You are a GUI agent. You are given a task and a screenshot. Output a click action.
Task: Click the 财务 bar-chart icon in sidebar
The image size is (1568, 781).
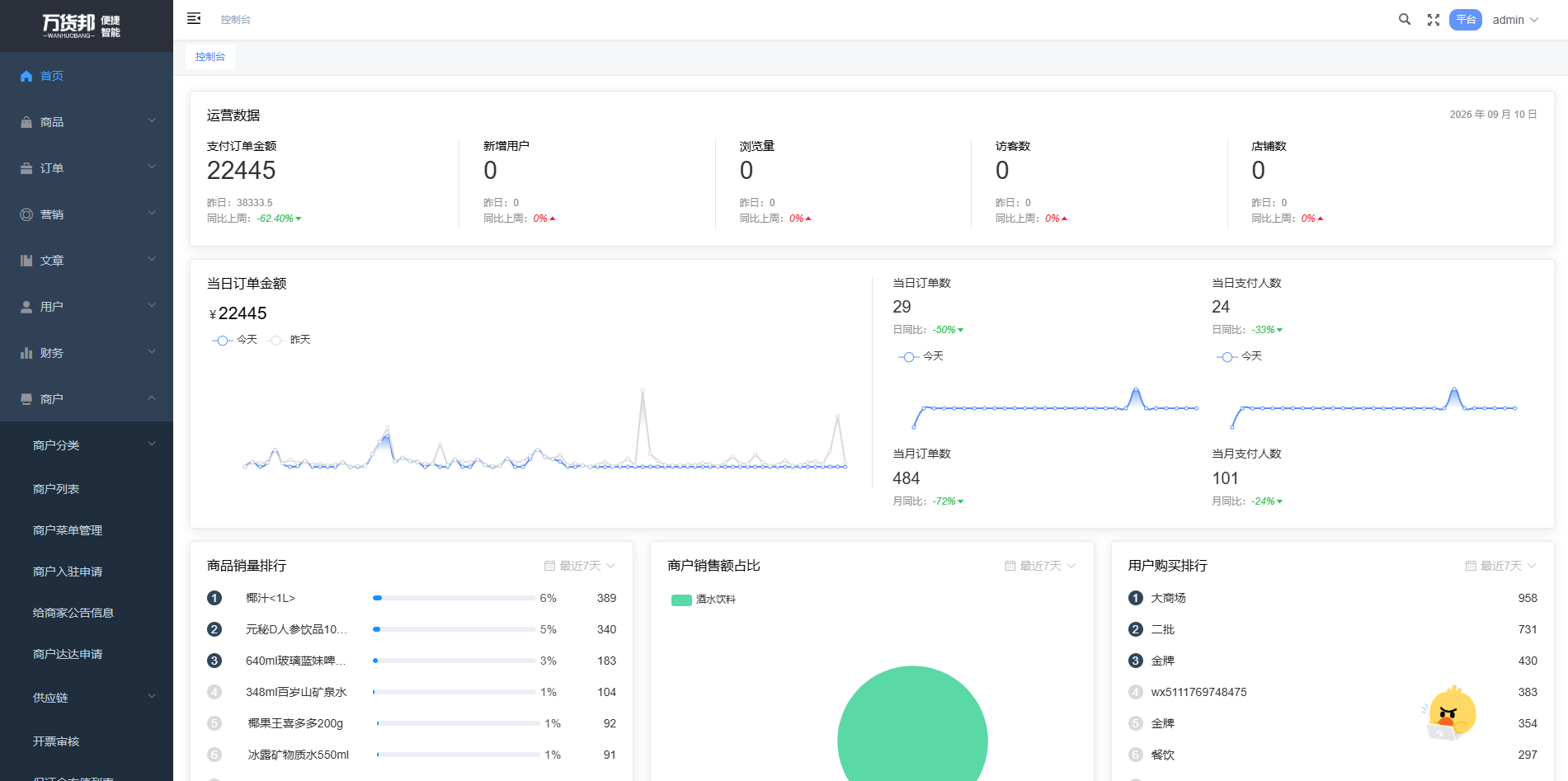click(26, 353)
